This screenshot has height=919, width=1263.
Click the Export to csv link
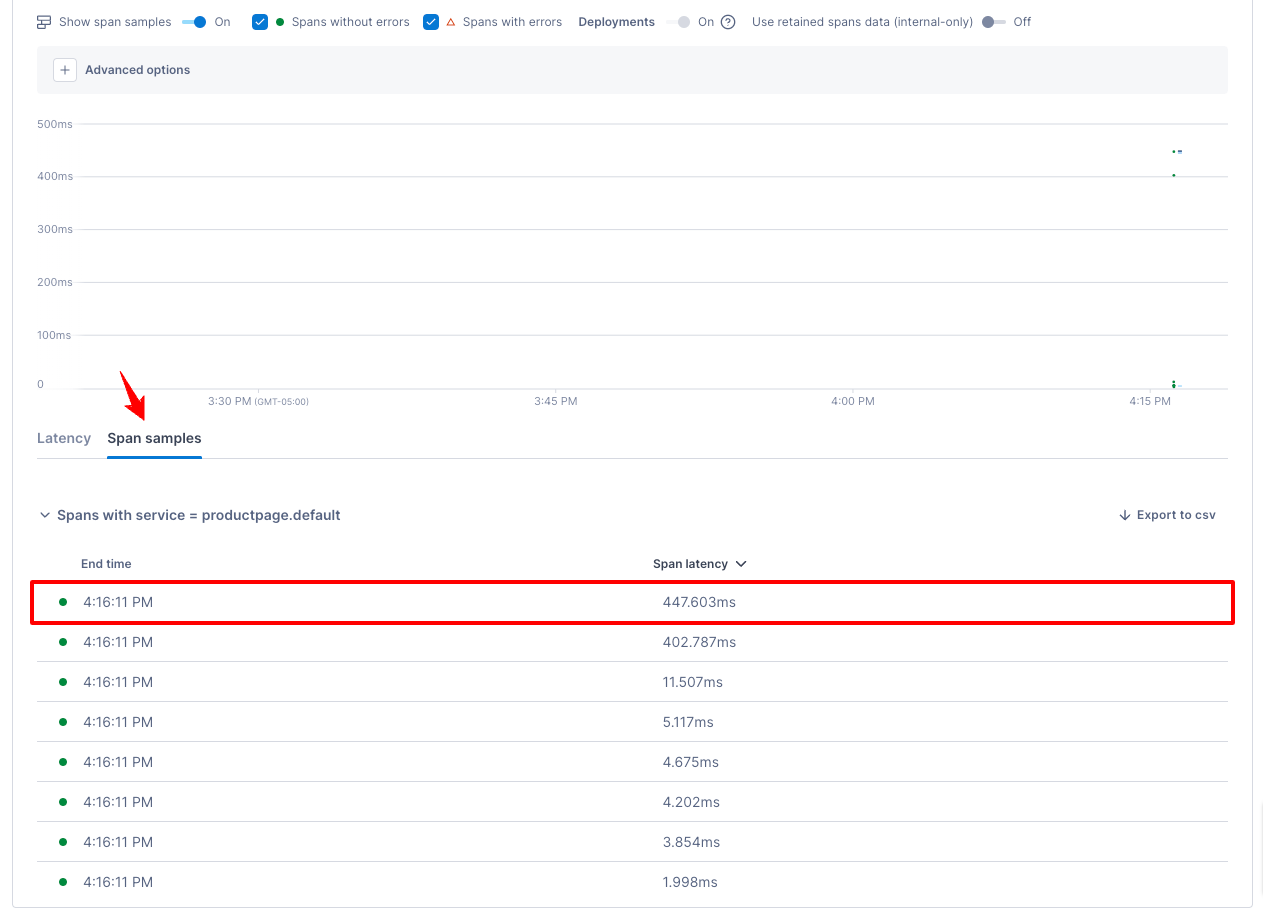tap(1176, 515)
